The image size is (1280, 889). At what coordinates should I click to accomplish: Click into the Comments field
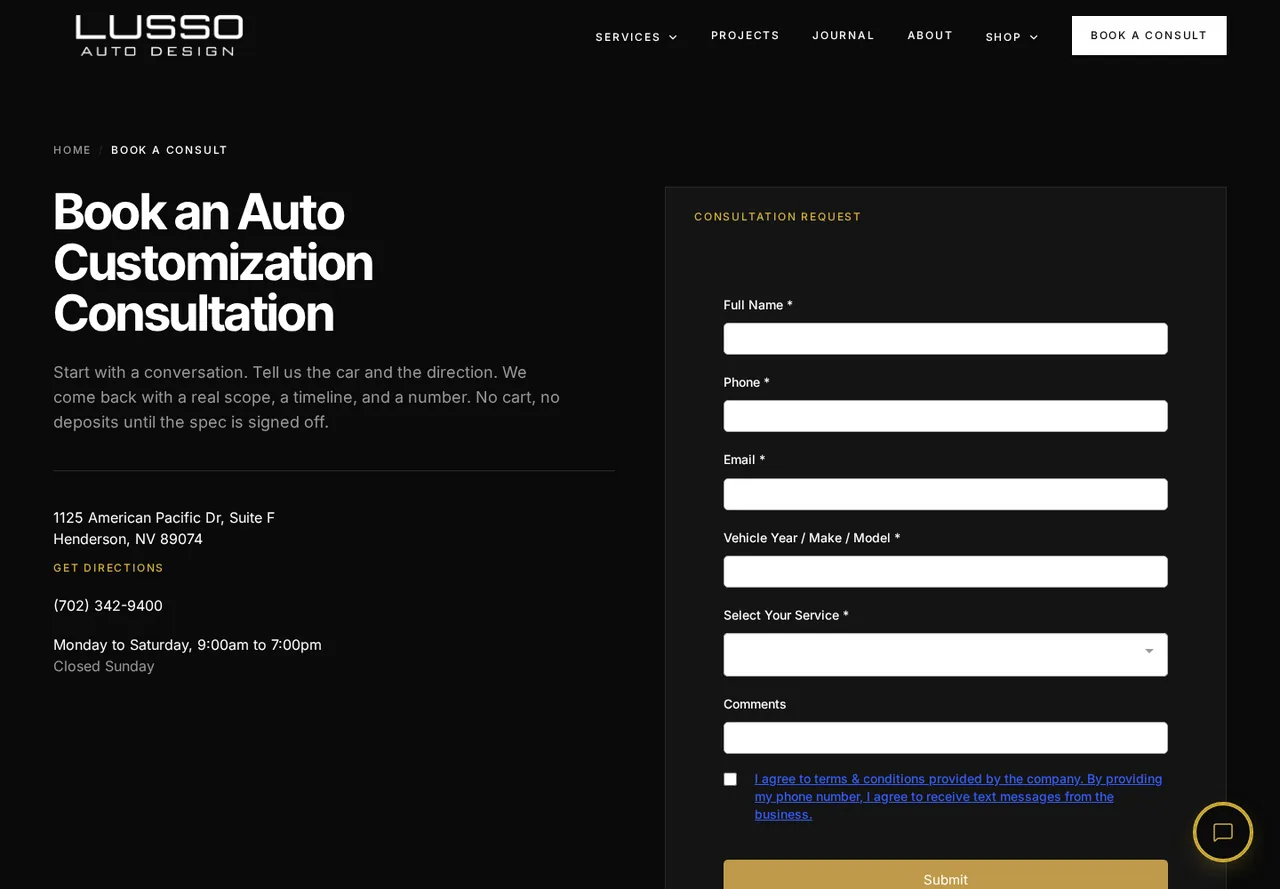pos(945,738)
